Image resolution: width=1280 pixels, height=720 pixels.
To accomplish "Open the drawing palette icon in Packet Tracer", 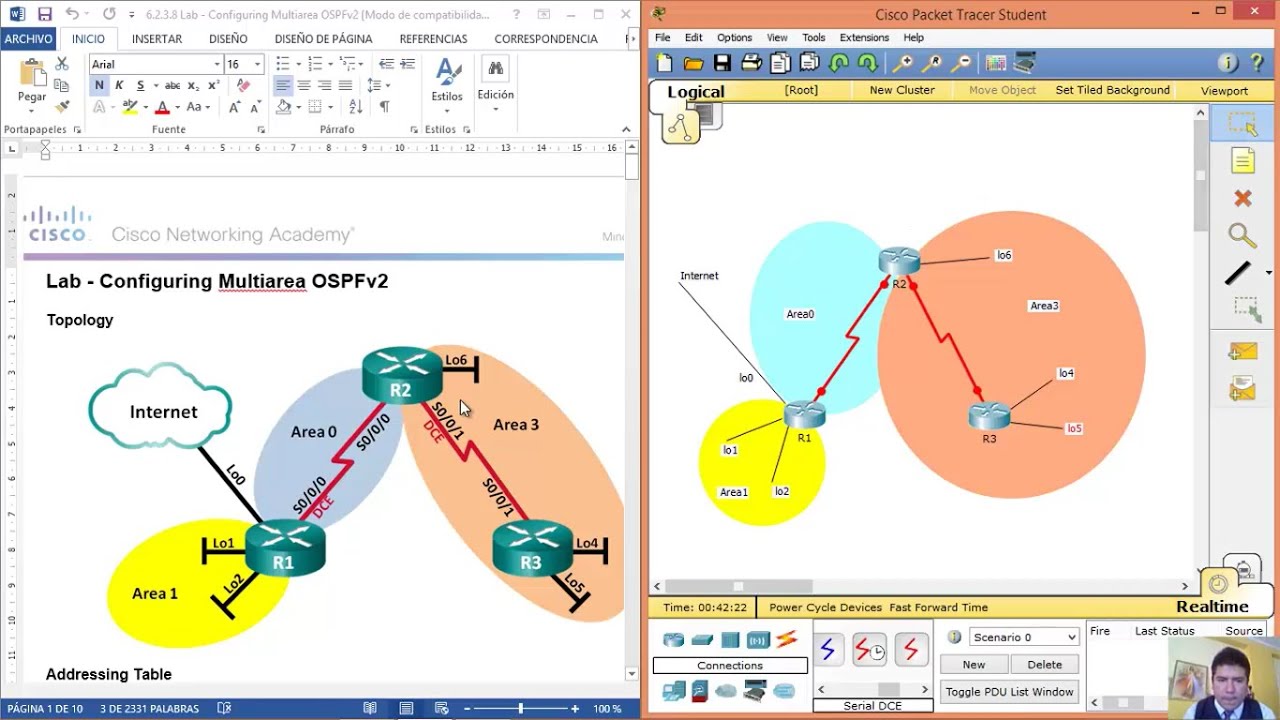I will click(x=995, y=63).
